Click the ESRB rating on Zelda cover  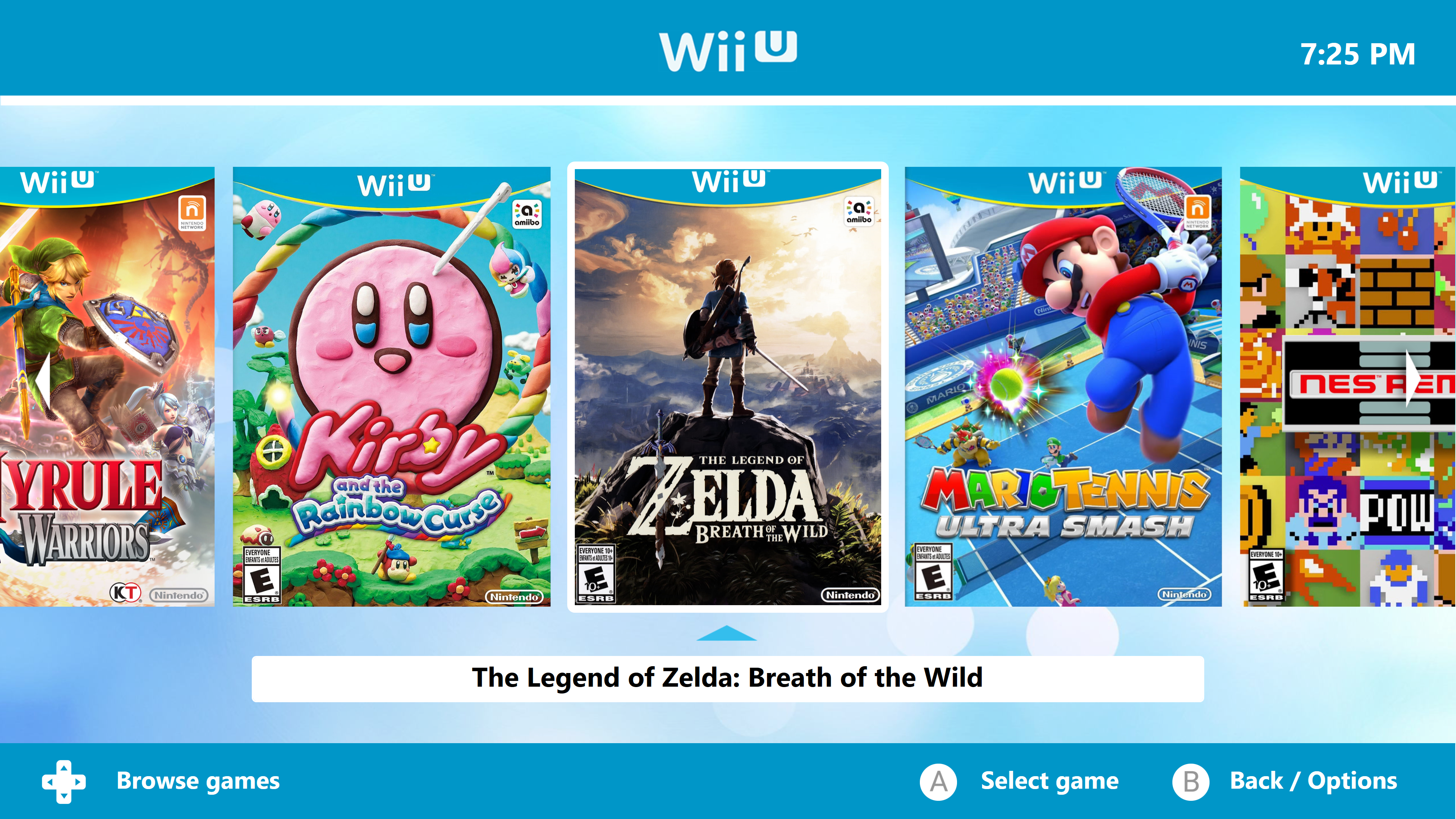click(596, 574)
